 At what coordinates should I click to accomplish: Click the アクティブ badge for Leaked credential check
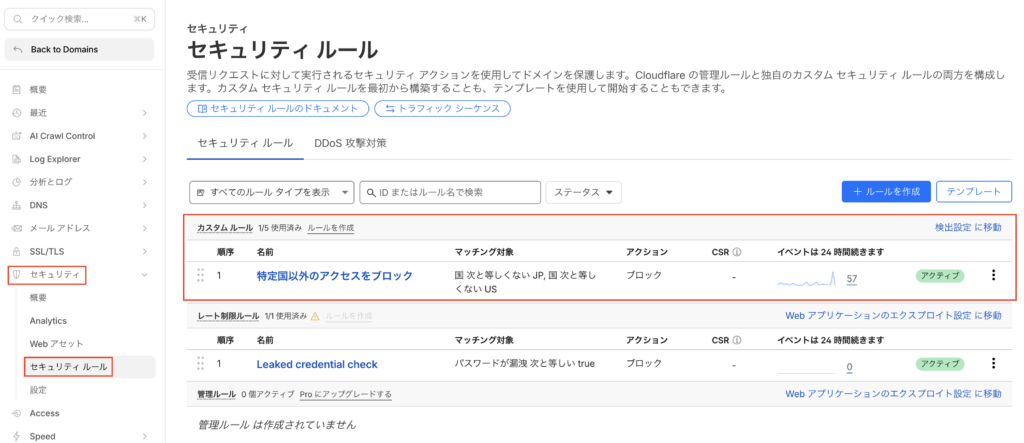coord(940,364)
